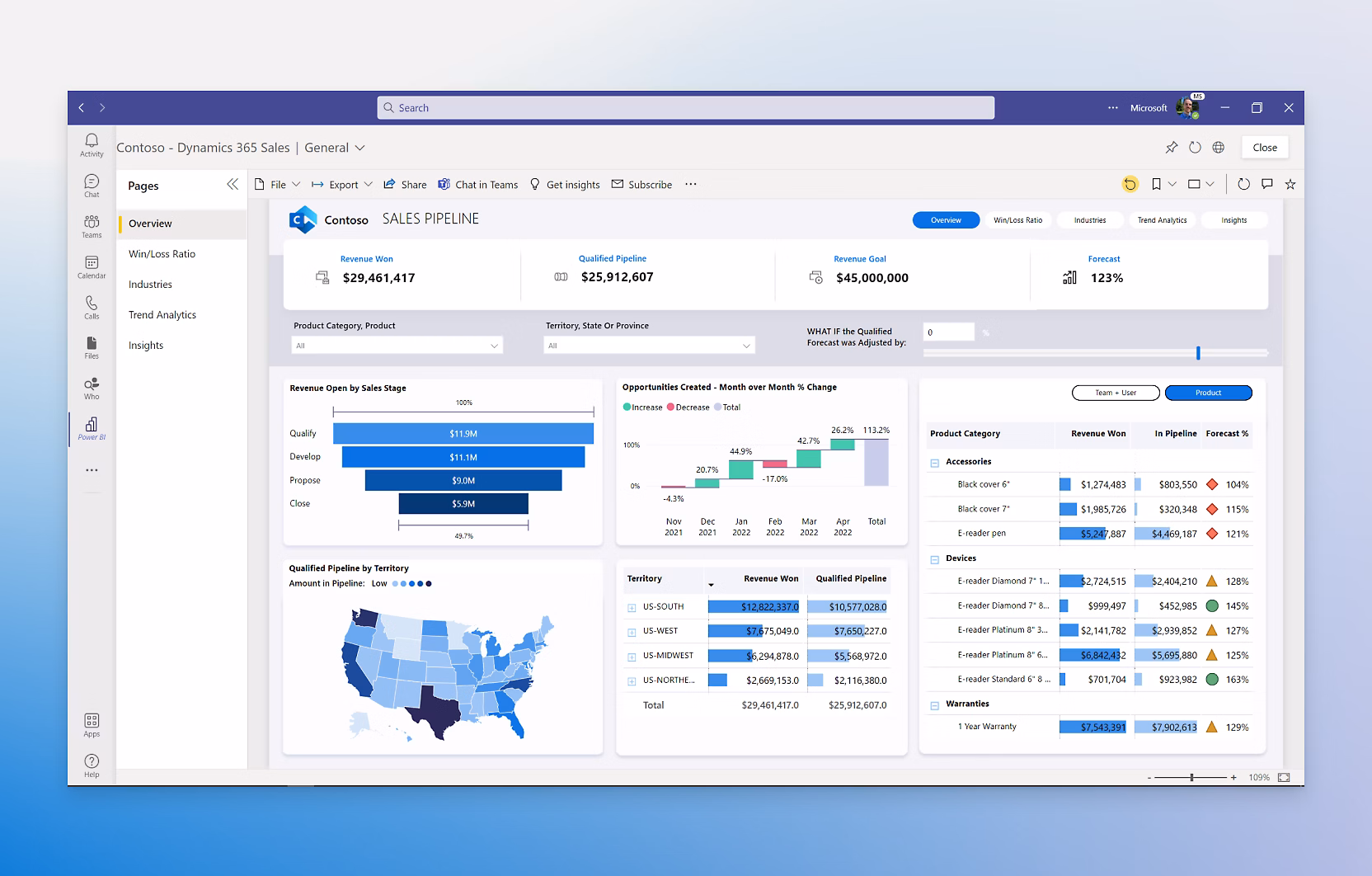Screen dimensions: 1372x876
Task: Open Product Category, Product dropdown
Action: 397,346
